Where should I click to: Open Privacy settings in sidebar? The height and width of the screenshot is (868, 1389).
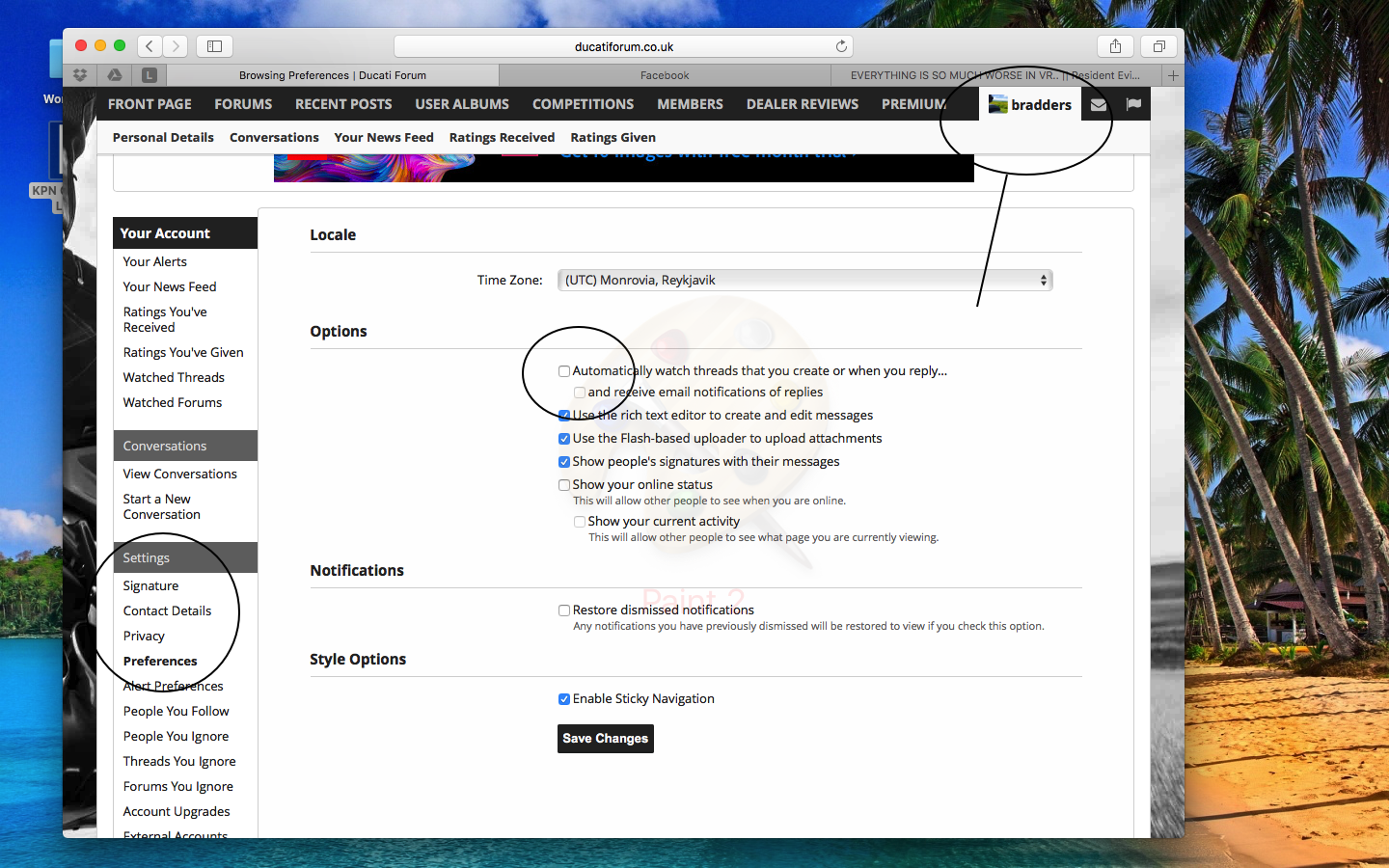144,636
